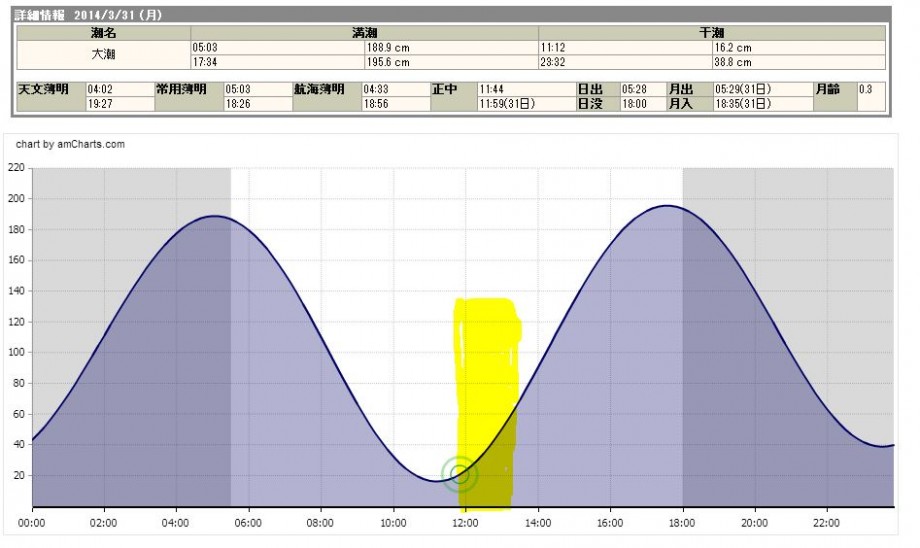Select the 潮名 column header
The width and height of the screenshot is (920, 548).
[x=103, y=33]
